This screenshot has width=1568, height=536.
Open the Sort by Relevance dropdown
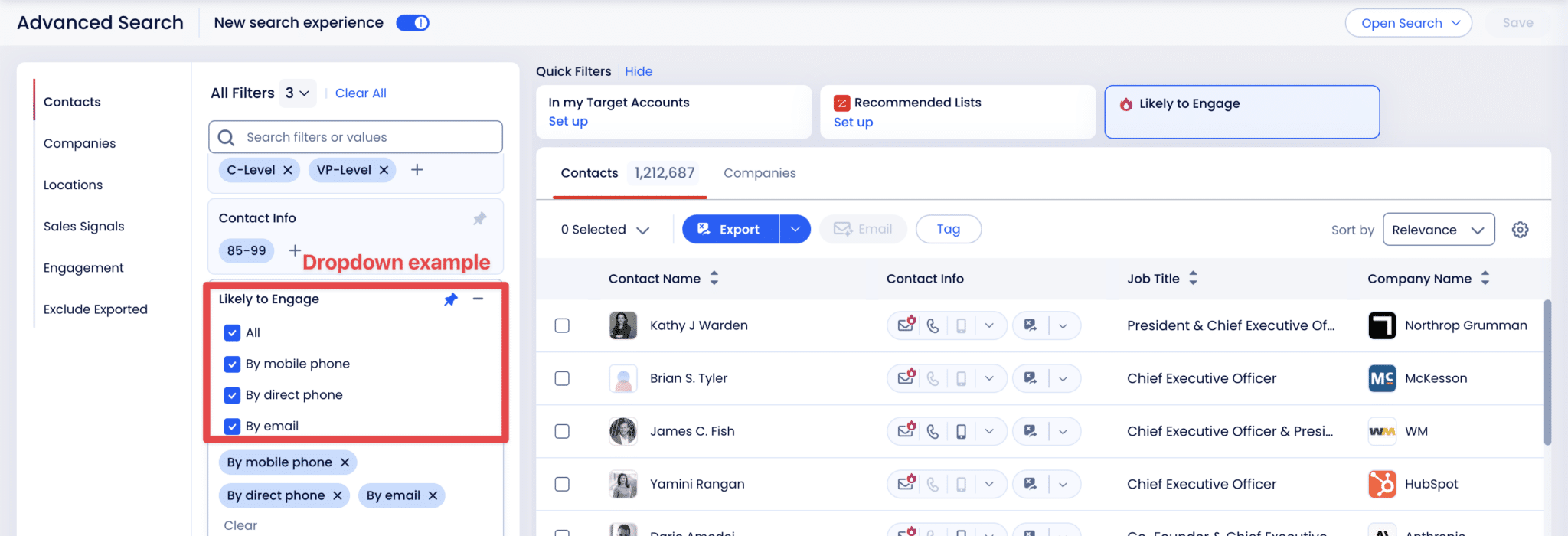point(1438,229)
